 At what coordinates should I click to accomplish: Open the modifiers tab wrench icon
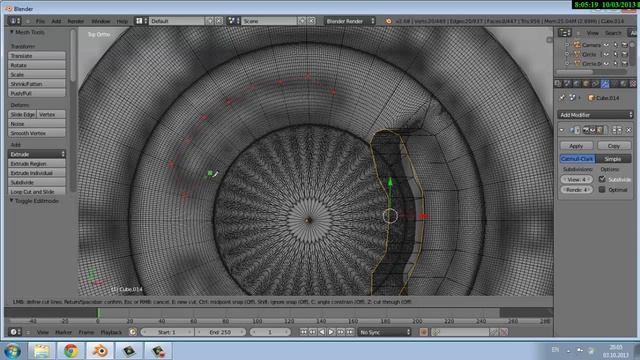pyautogui.click(x=604, y=84)
